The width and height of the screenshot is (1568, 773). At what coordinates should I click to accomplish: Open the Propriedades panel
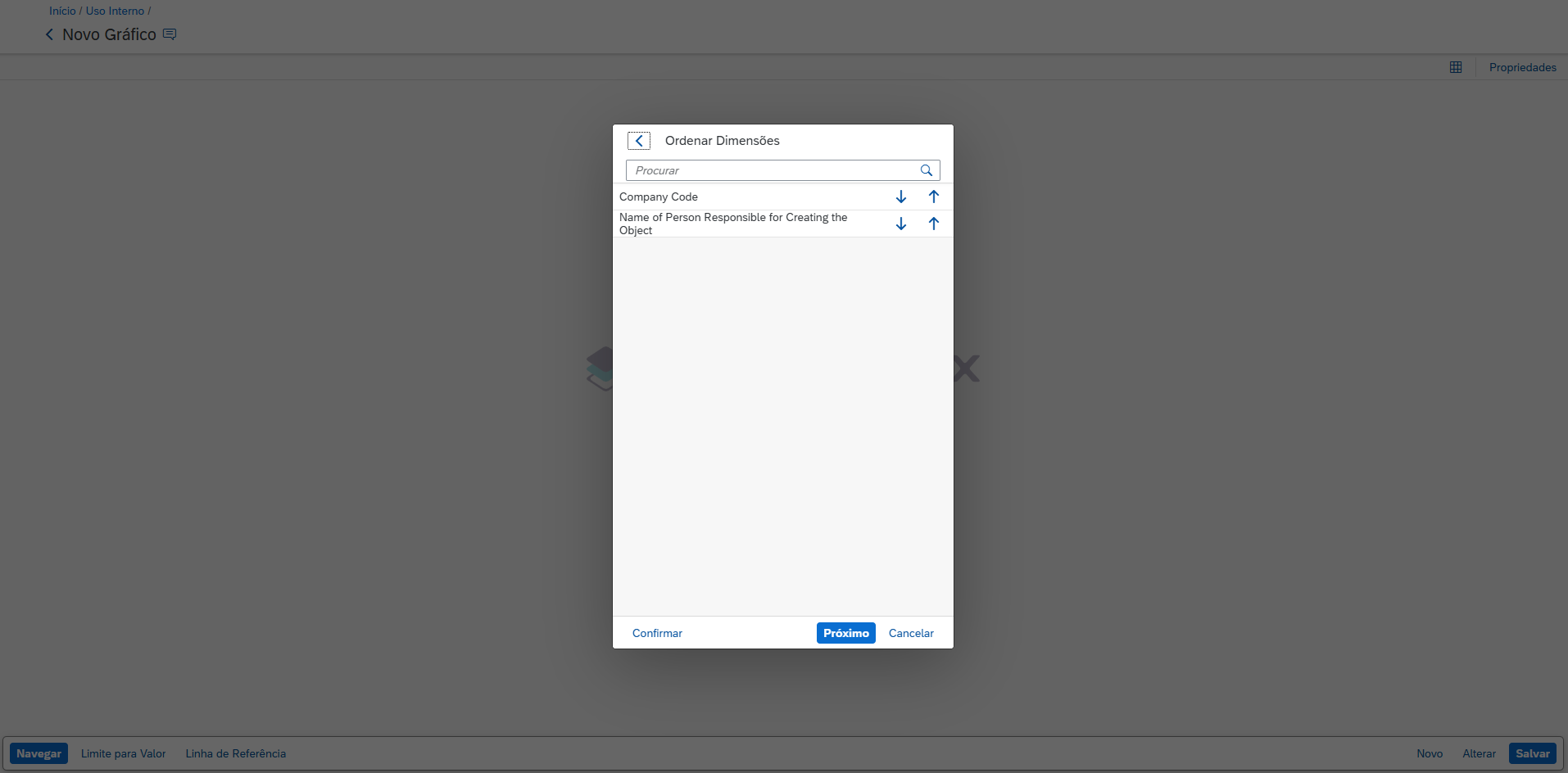[1522, 67]
